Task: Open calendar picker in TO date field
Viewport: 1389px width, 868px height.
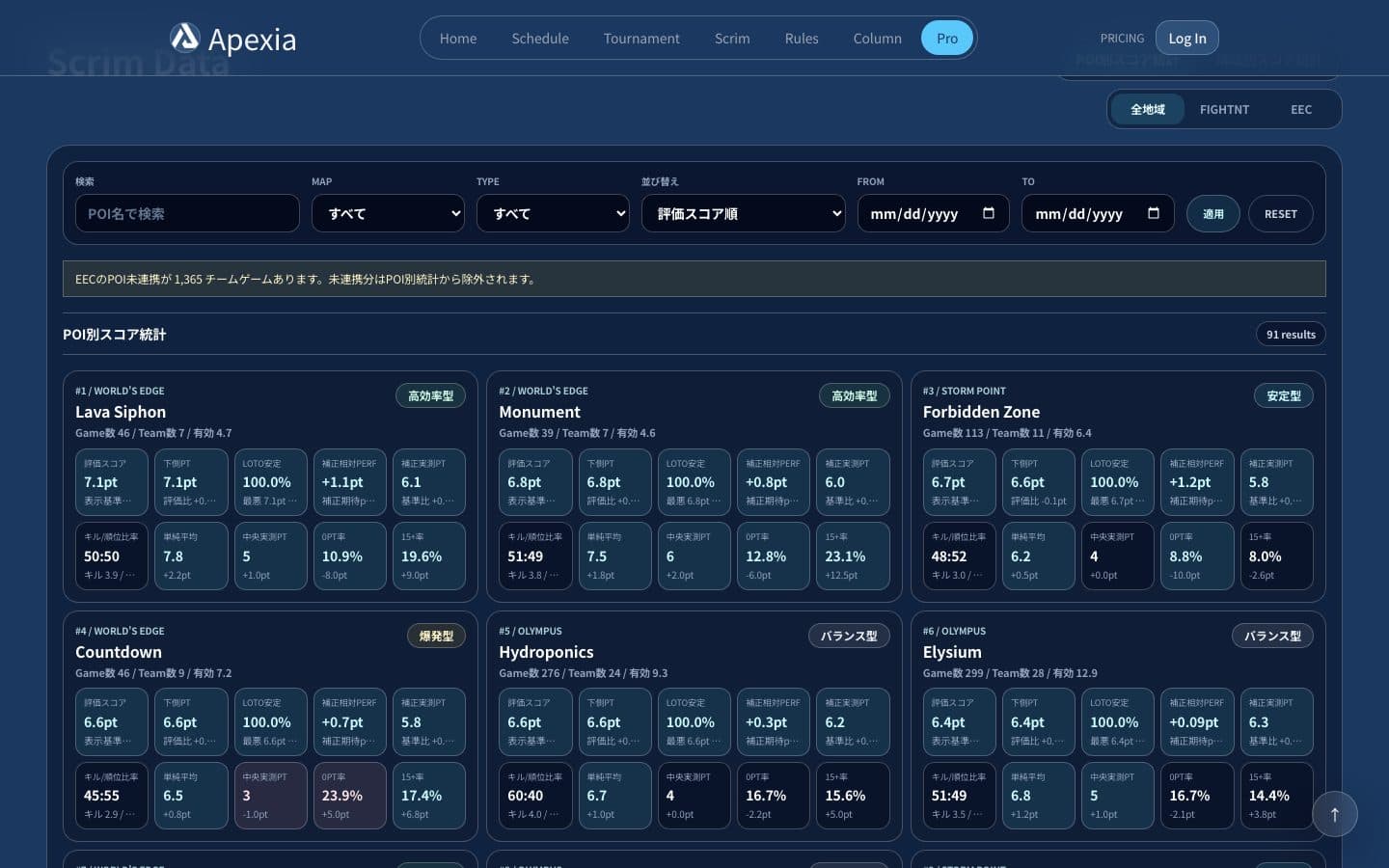Action: 1153,213
